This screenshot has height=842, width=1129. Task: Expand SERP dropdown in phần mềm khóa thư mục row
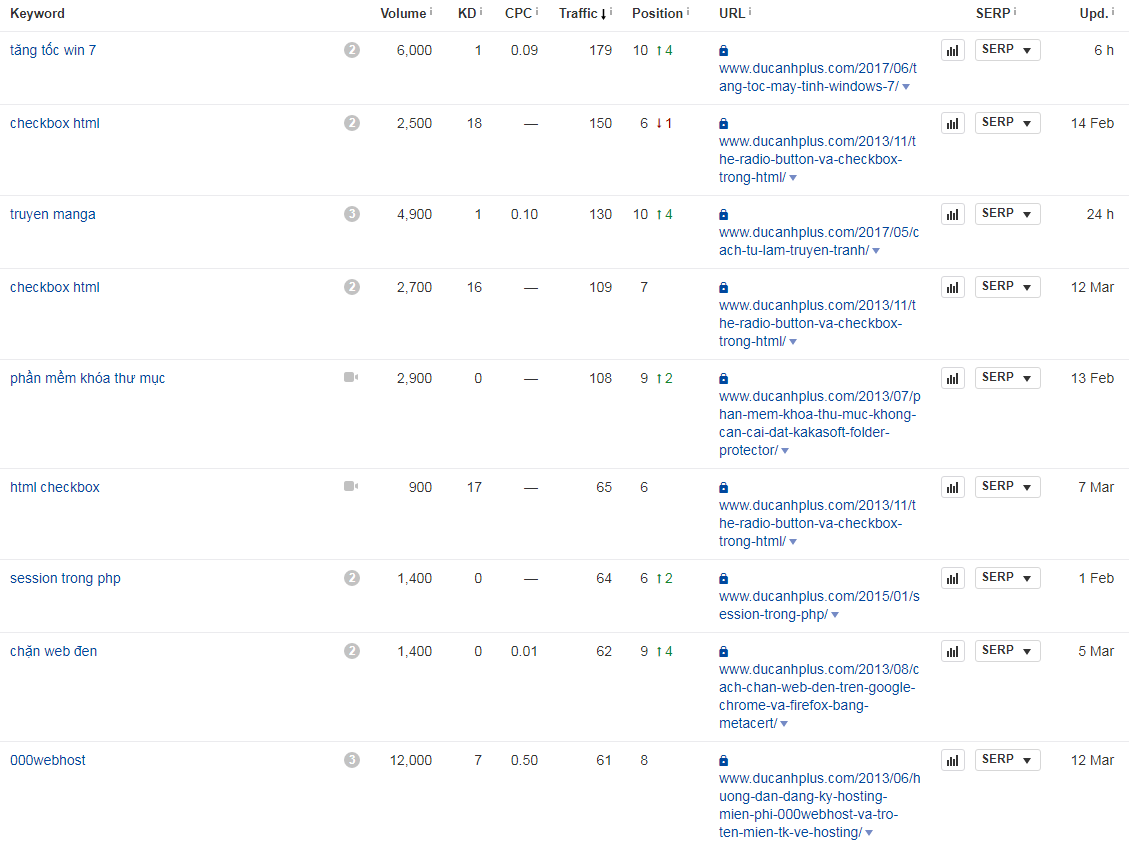[1007, 378]
